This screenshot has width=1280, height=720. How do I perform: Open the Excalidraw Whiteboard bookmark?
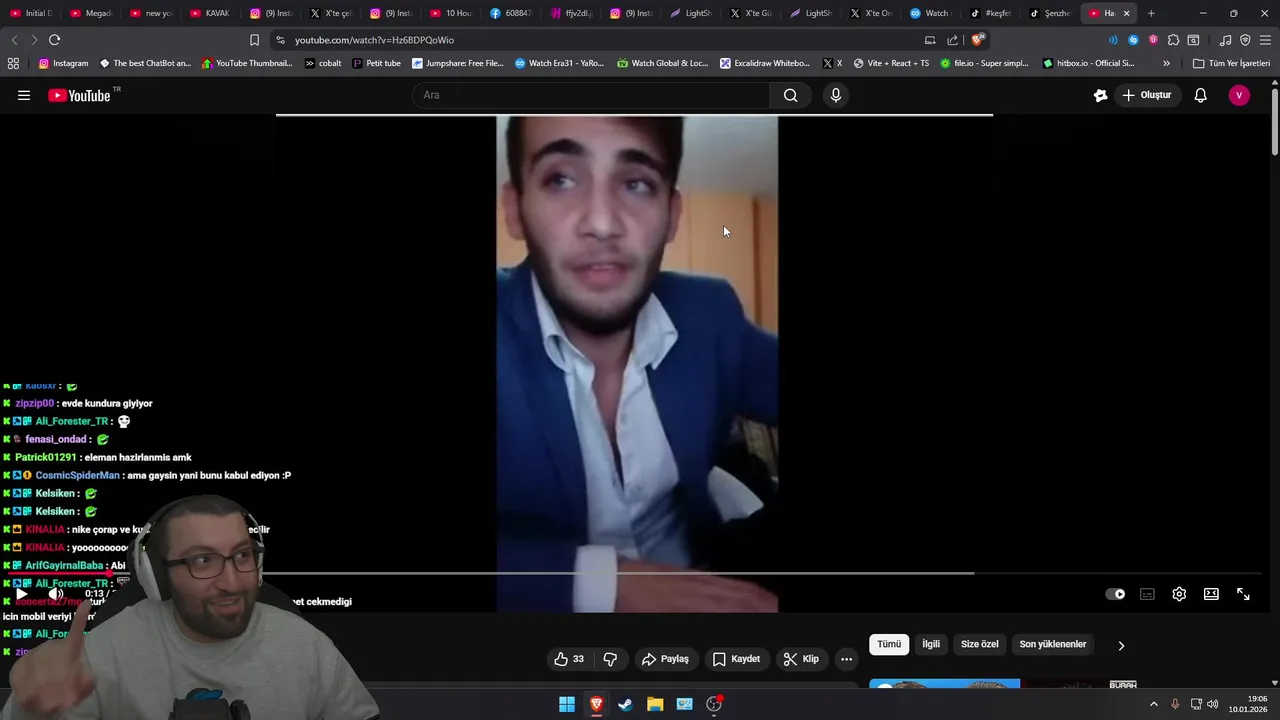[765, 63]
